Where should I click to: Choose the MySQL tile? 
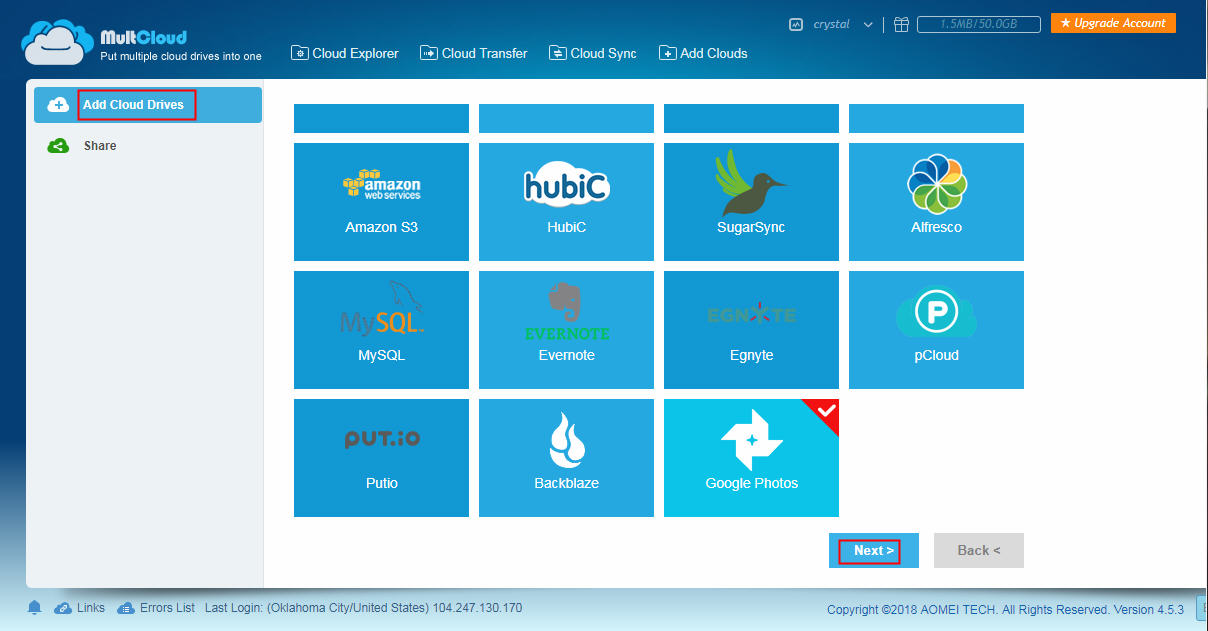click(x=381, y=330)
